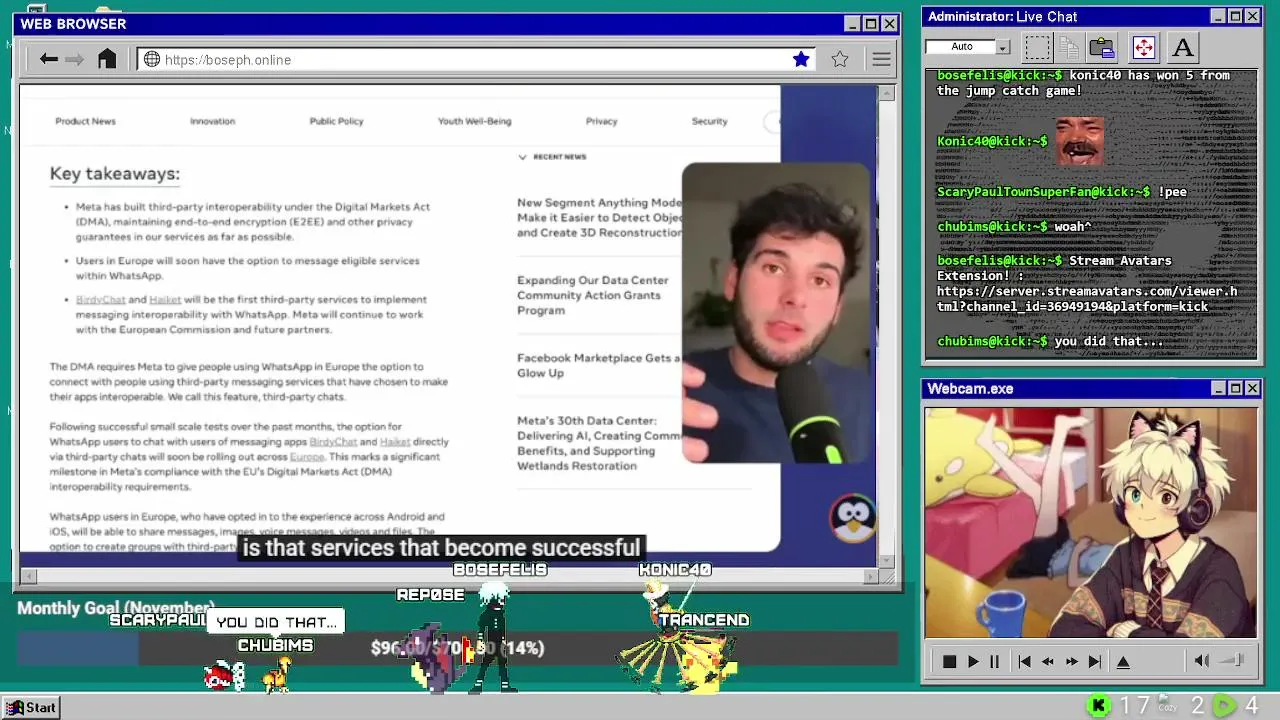Viewport: 1280px width, 720px height.
Task: Open New Segment Anything Models article
Action: click(599, 217)
